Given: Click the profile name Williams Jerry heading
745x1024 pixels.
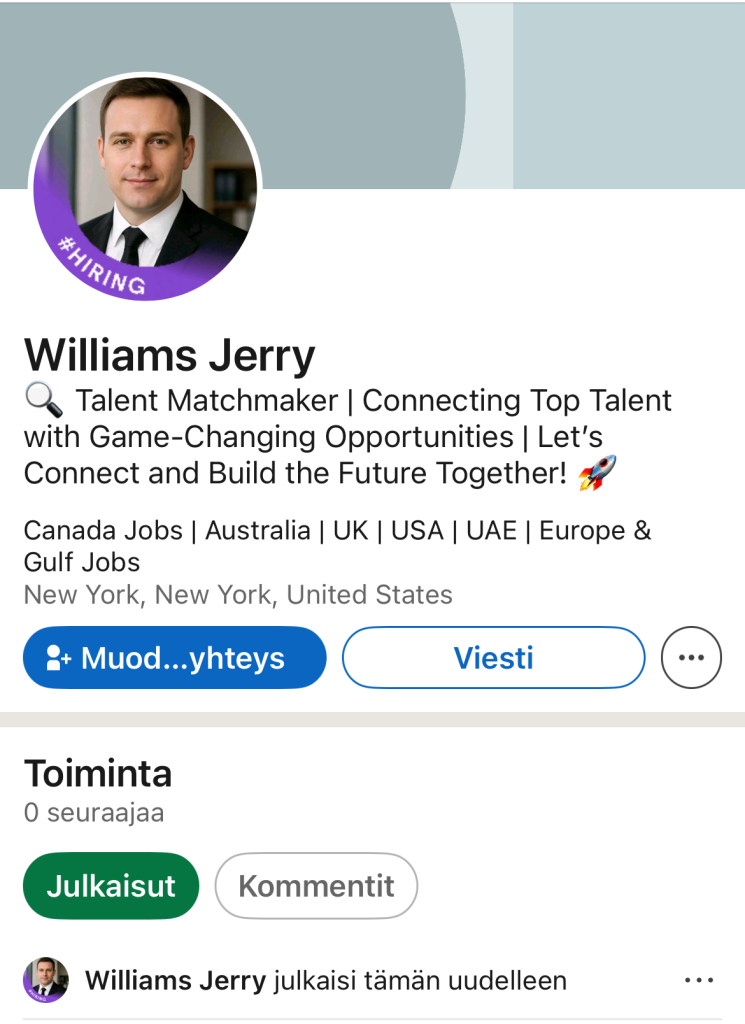Looking at the screenshot, I should [x=170, y=355].
